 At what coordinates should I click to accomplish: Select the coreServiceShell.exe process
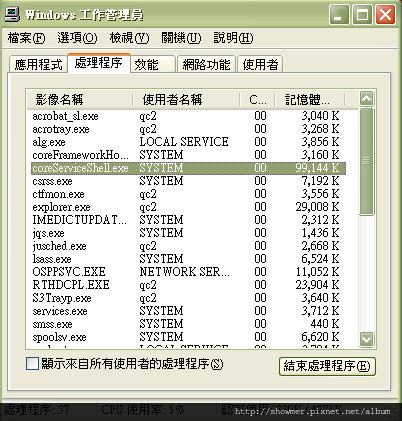[x=188, y=168]
